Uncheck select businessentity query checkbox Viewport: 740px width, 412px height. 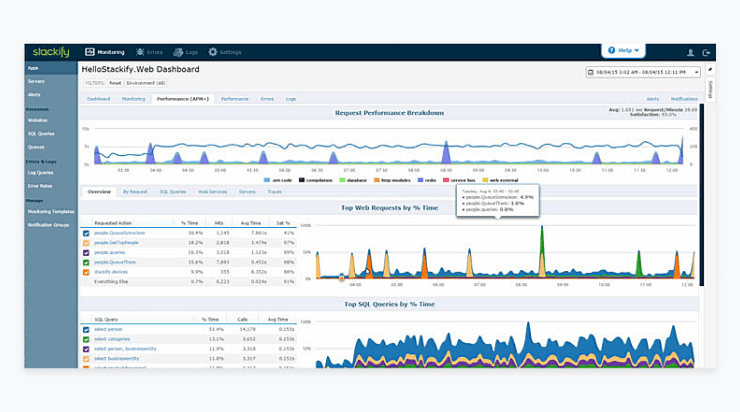click(x=86, y=359)
